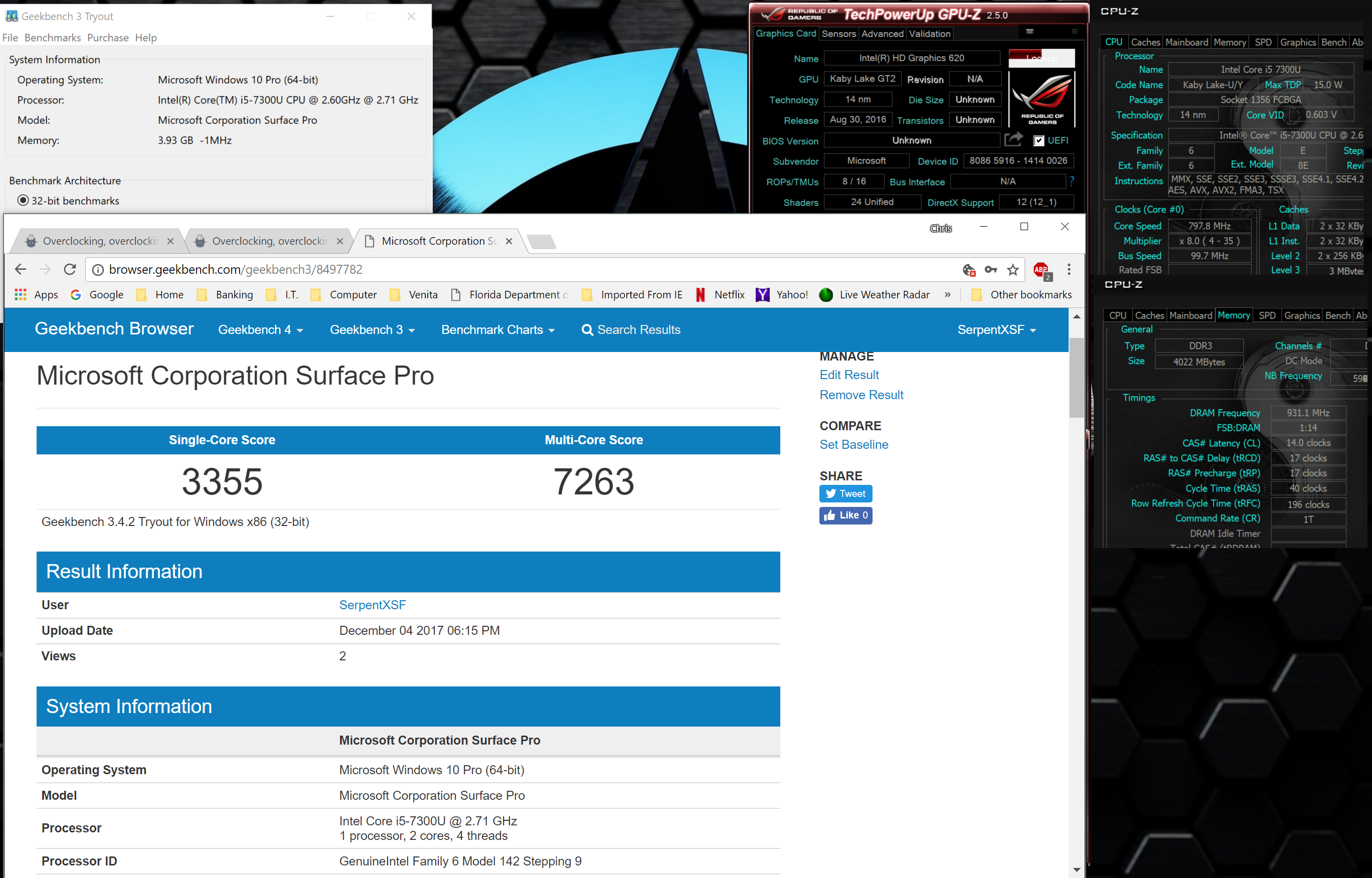
Task: Open the Other bookmarks folder
Action: [1021, 295]
